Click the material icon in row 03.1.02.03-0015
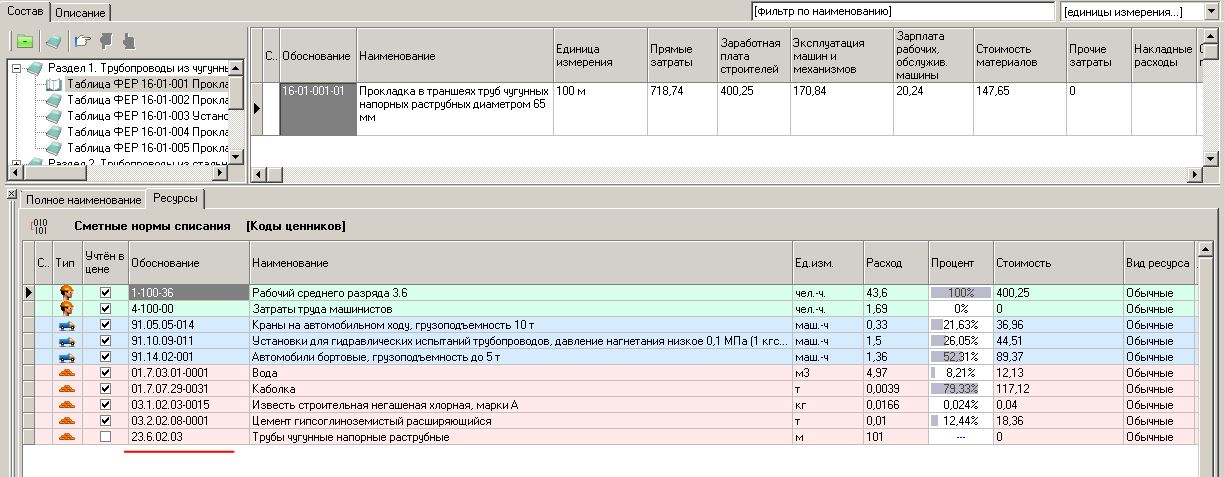Screen dimensions: 1224x477 [x=67, y=405]
